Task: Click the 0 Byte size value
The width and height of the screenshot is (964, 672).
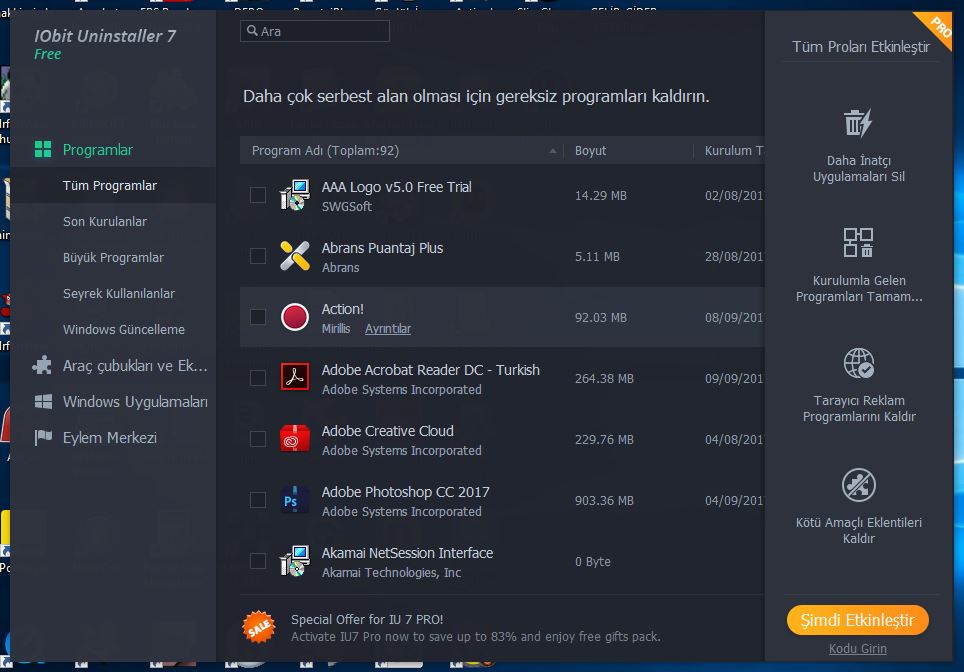Action: click(x=593, y=561)
